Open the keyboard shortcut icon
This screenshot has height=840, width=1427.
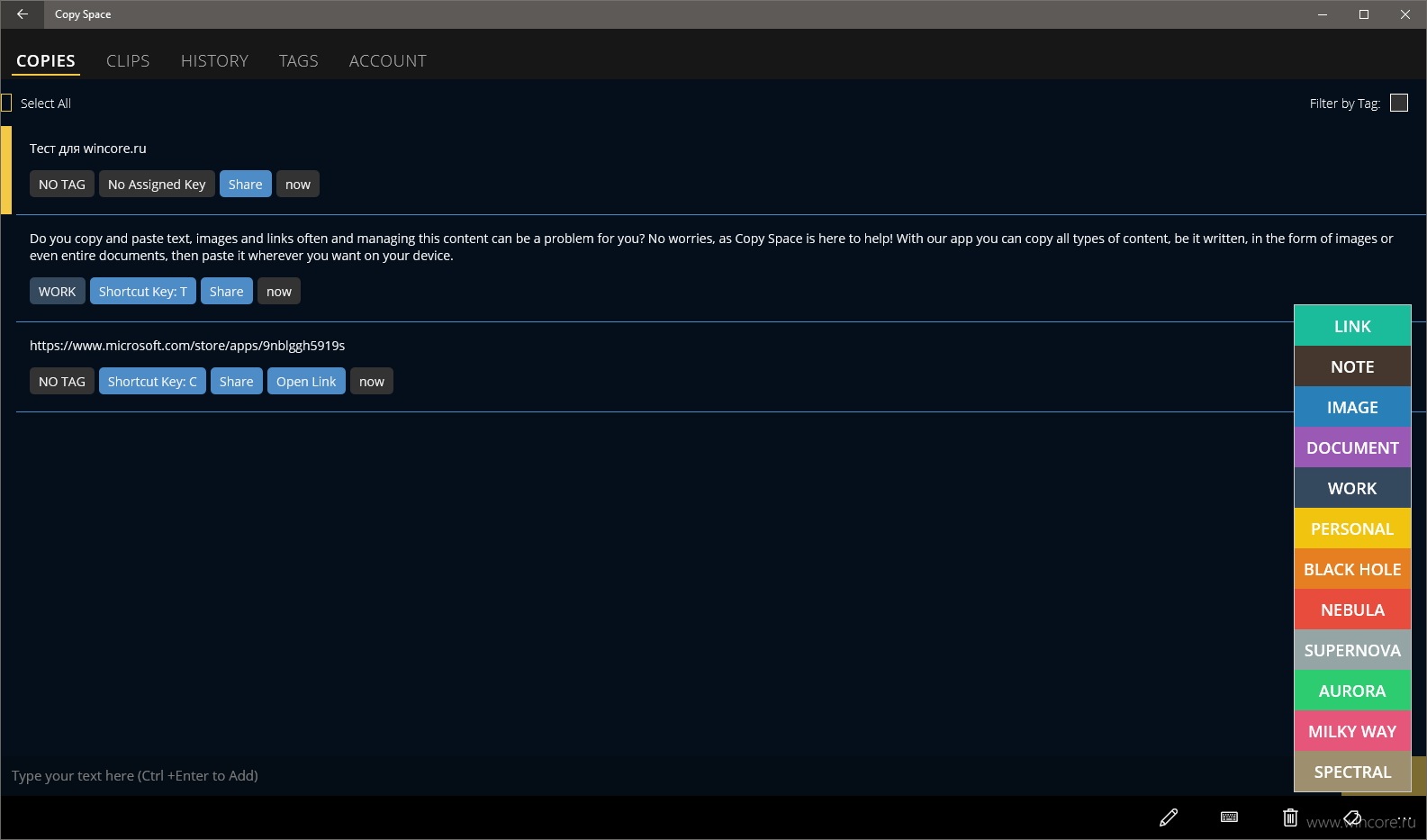tap(1229, 817)
